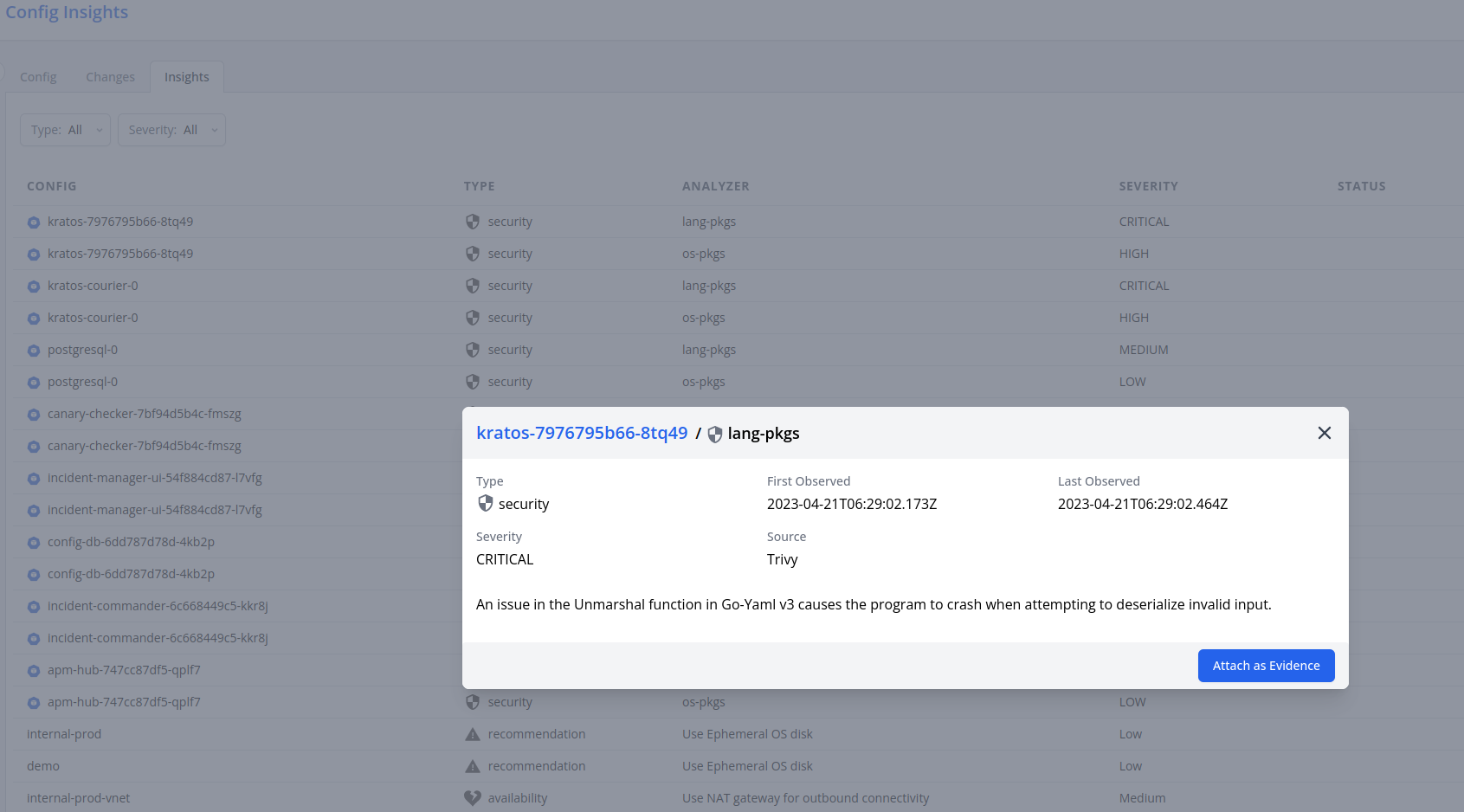1464x812 pixels.
Task: Click security shield in HIGH kratos-courier-0 row
Action: (x=473, y=318)
